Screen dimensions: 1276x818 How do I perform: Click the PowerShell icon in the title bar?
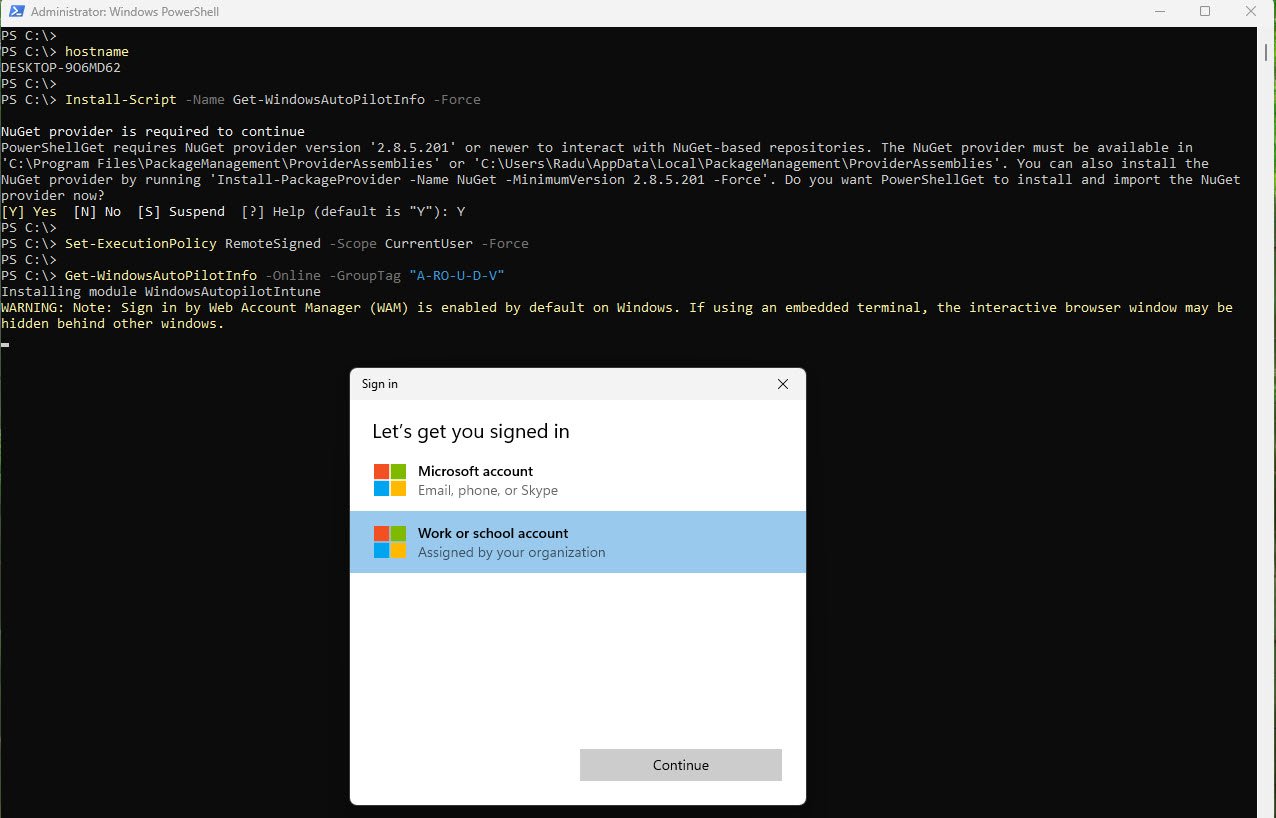click(x=14, y=12)
